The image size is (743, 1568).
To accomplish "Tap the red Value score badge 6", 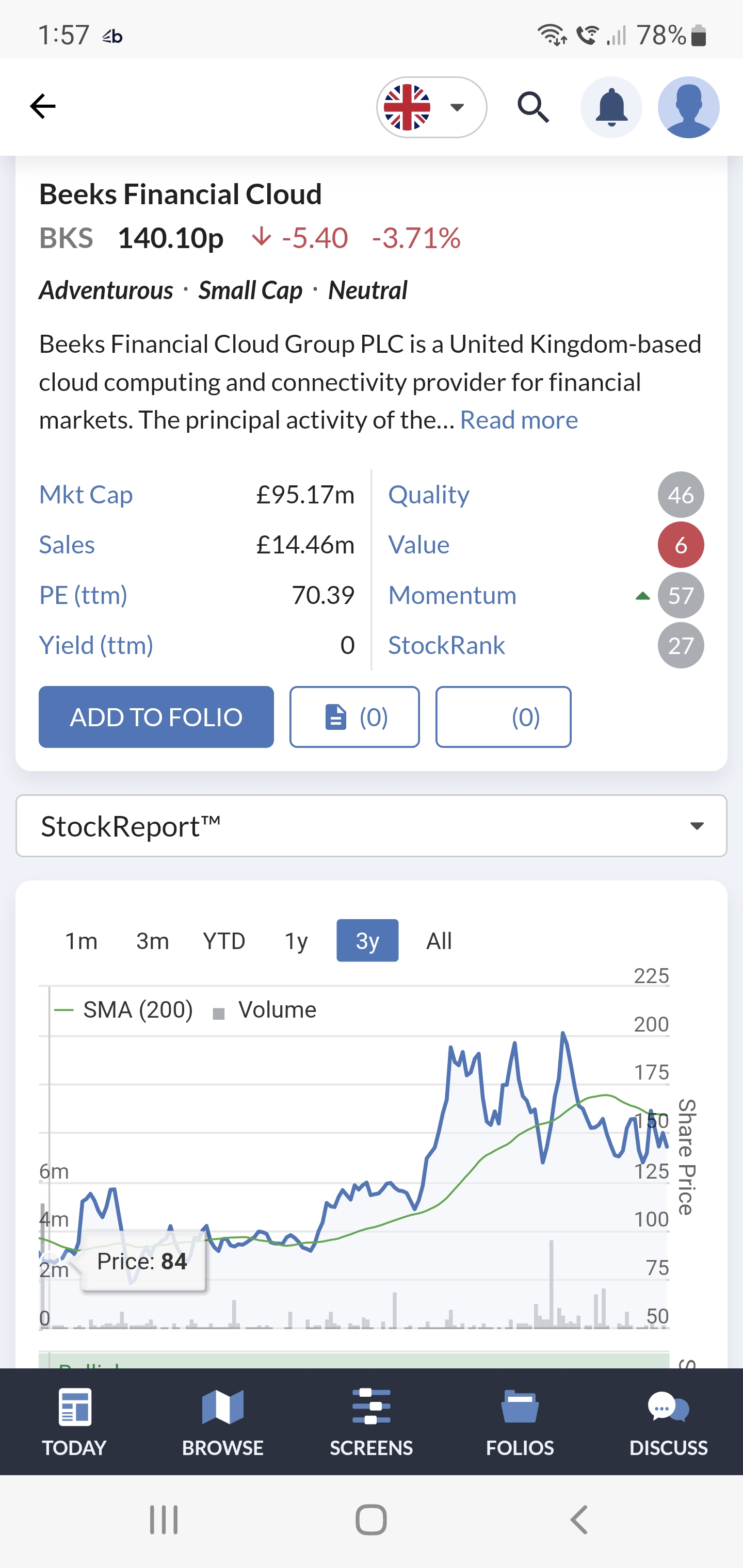I will [681, 545].
